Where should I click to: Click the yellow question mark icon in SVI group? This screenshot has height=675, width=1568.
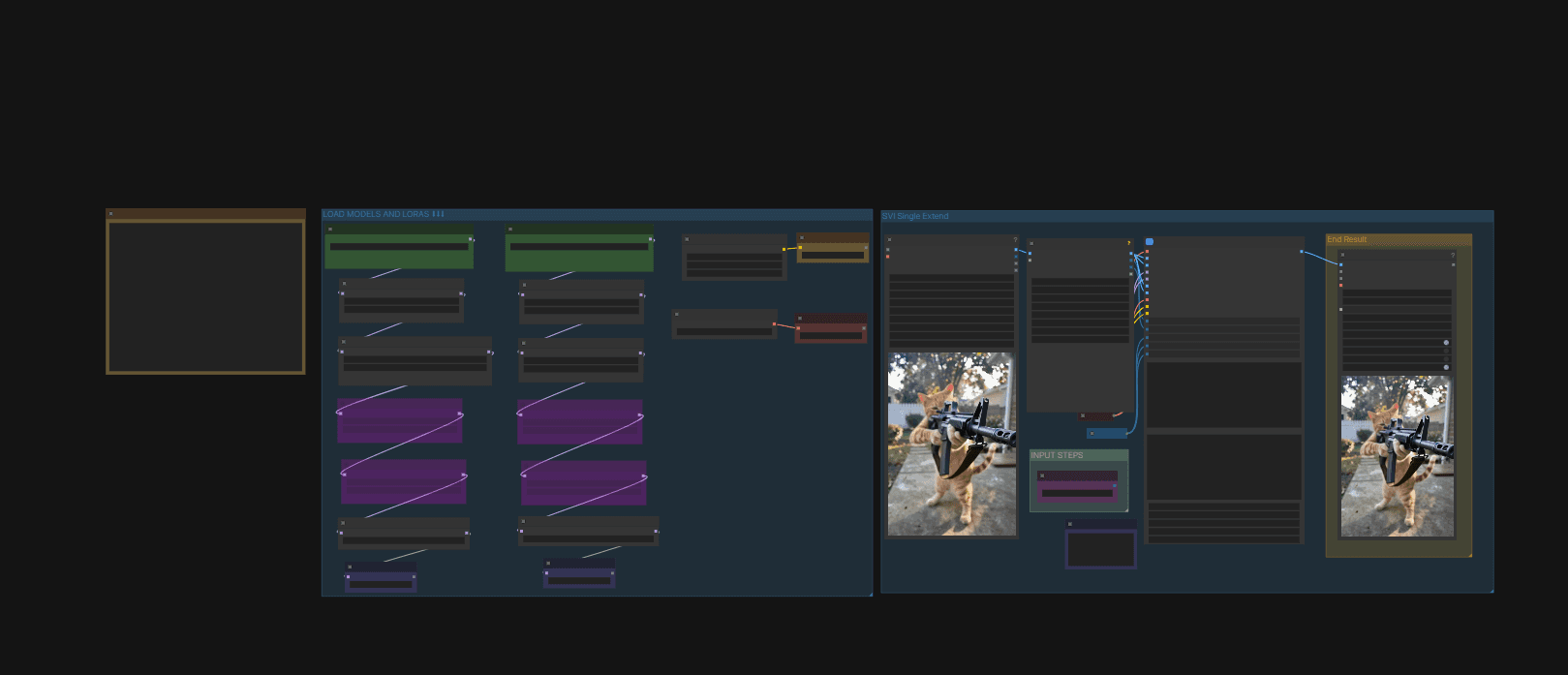pos(1128,243)
